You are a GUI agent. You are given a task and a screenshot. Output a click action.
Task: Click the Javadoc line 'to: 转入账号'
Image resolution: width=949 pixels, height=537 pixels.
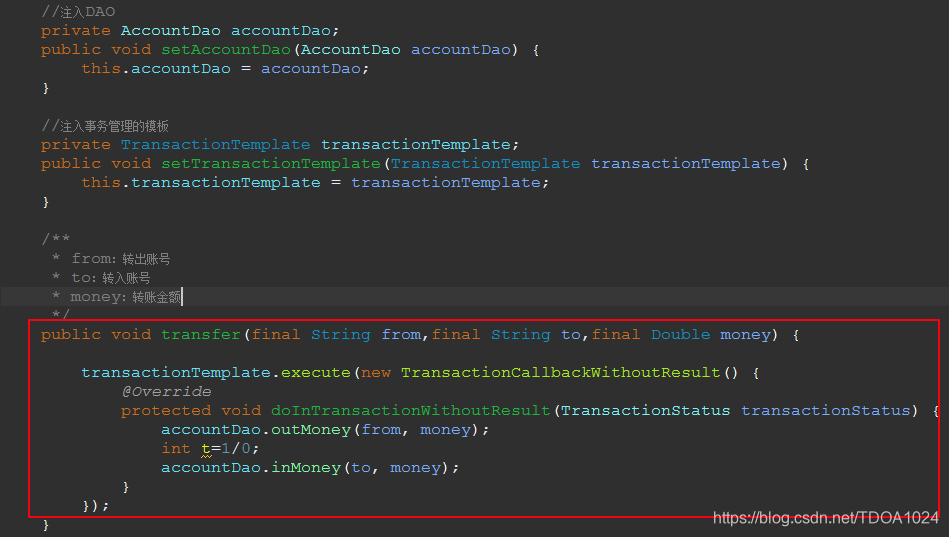tap(111, 278)
